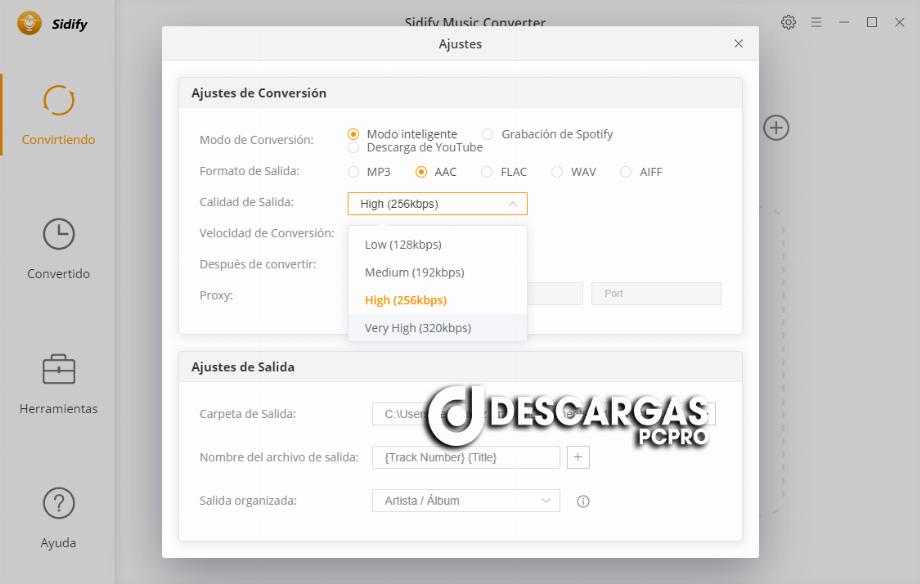Image resolution: width=920 pixels, height=584 pixels.
Task: Minimize the Sidify window
Action: click(844, 22)
